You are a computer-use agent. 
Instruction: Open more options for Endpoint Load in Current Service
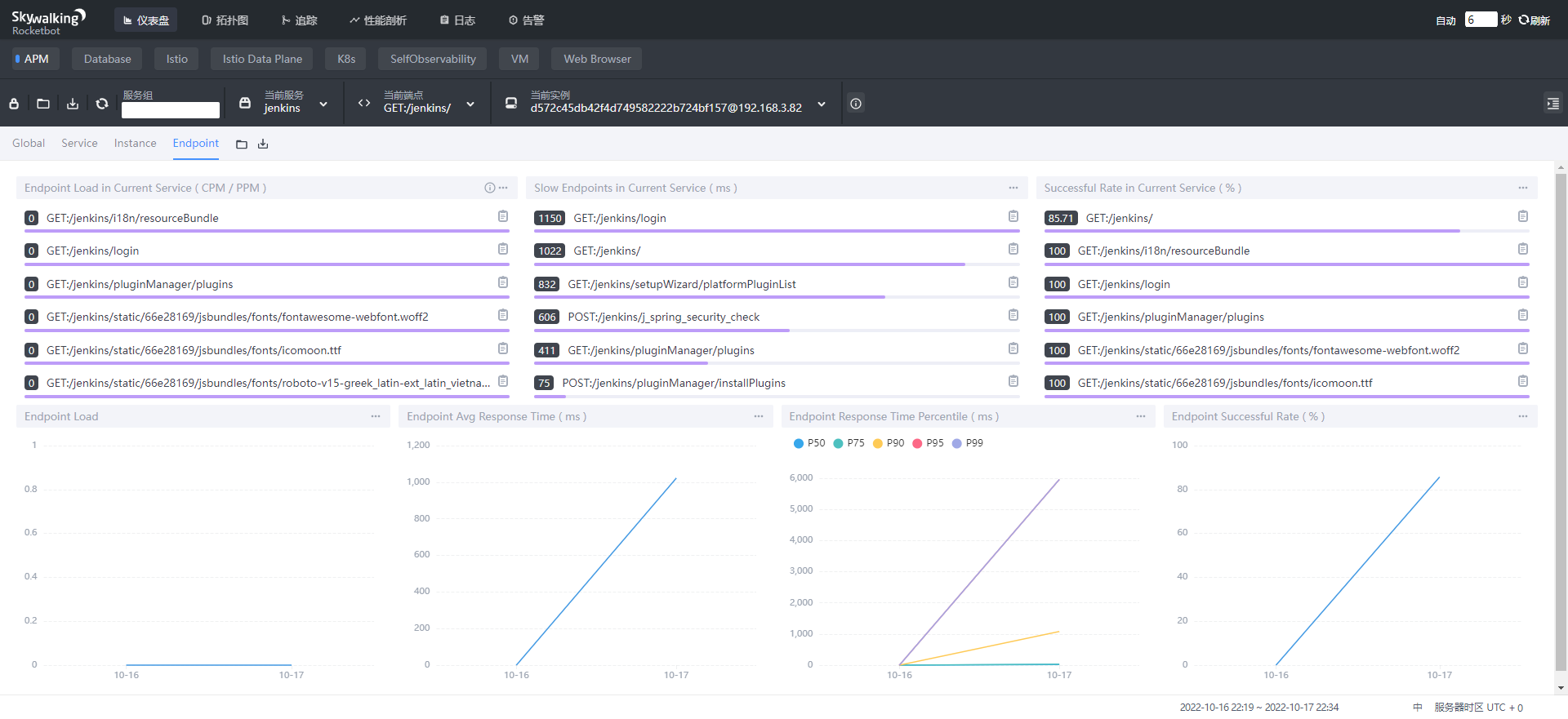[504, 188]
